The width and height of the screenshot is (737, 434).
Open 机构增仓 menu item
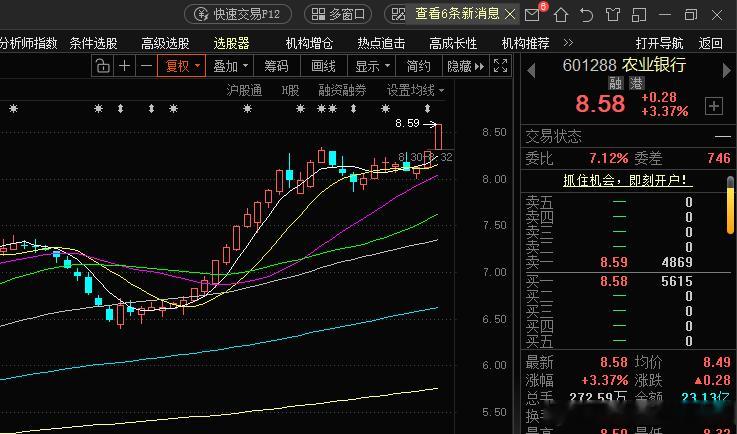point(309,44)
